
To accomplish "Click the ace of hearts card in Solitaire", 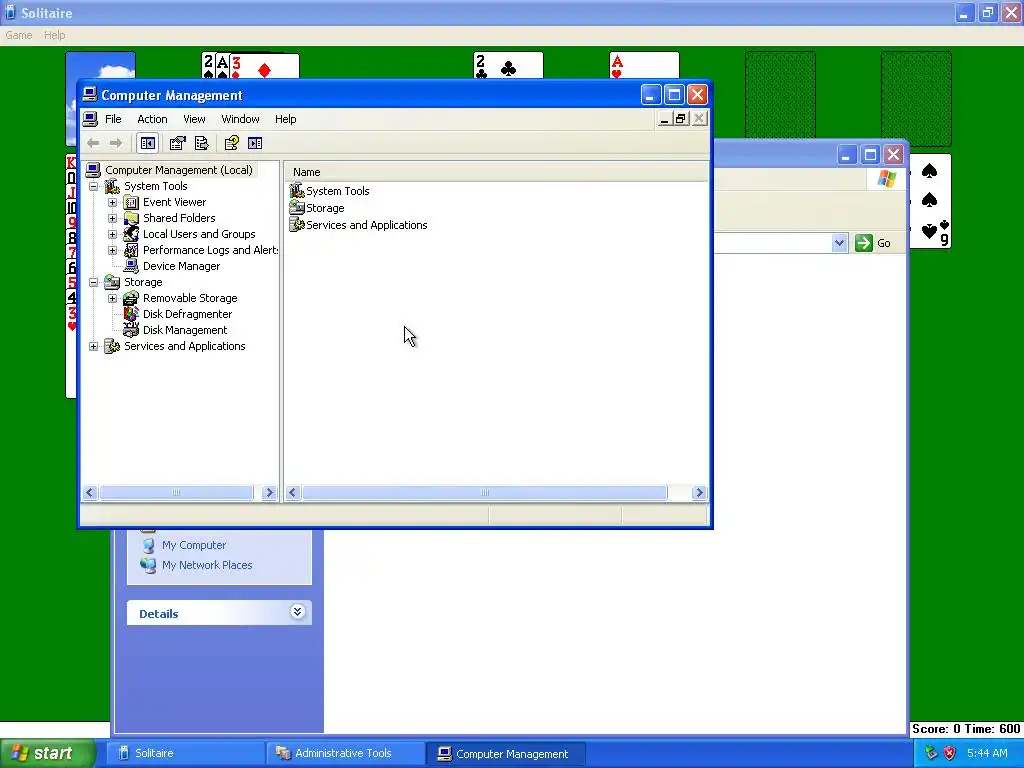I will (x=644, y=65).
